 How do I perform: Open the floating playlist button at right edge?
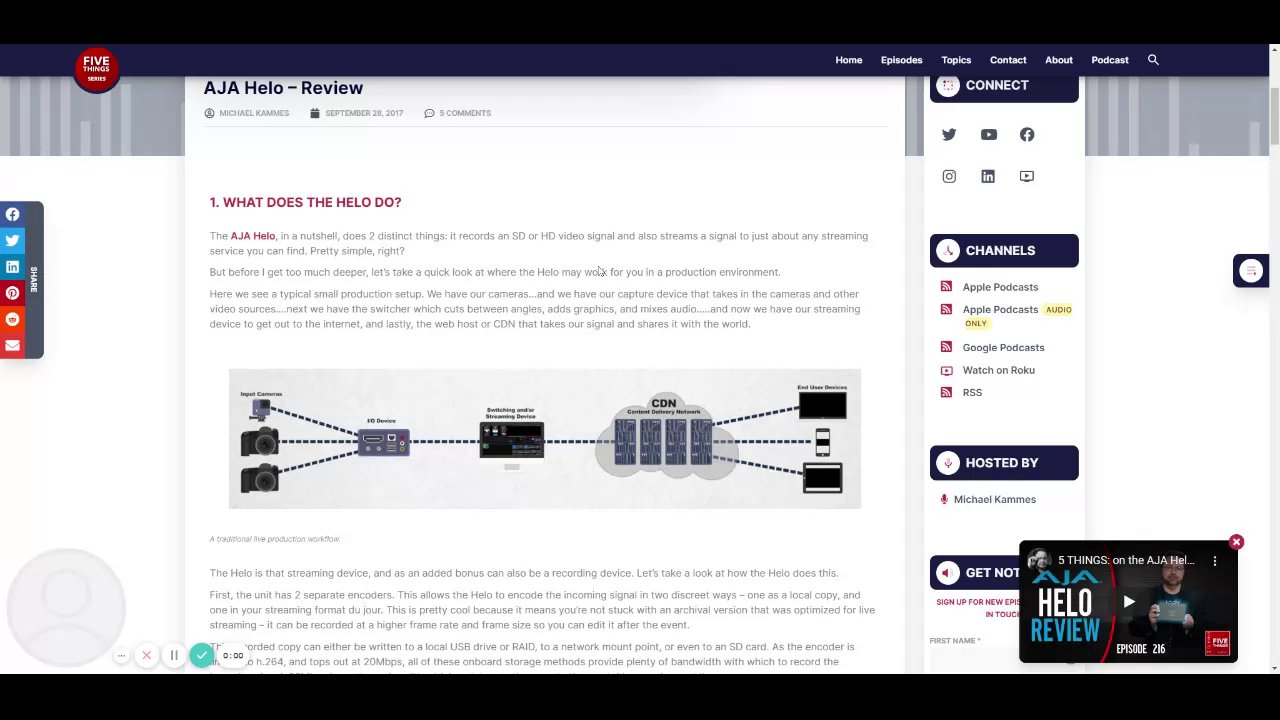click(1251, 271)
